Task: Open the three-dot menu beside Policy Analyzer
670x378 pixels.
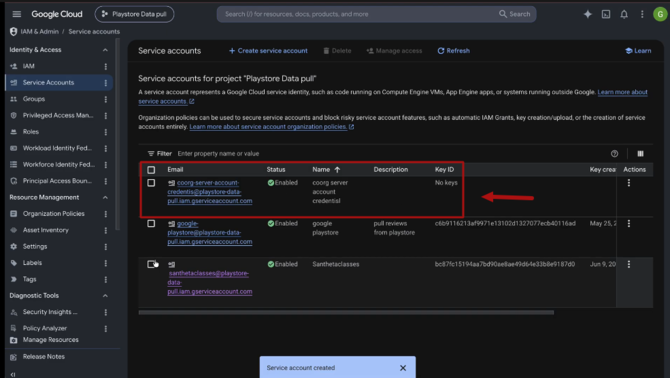Action: click(x=106, y=328)
